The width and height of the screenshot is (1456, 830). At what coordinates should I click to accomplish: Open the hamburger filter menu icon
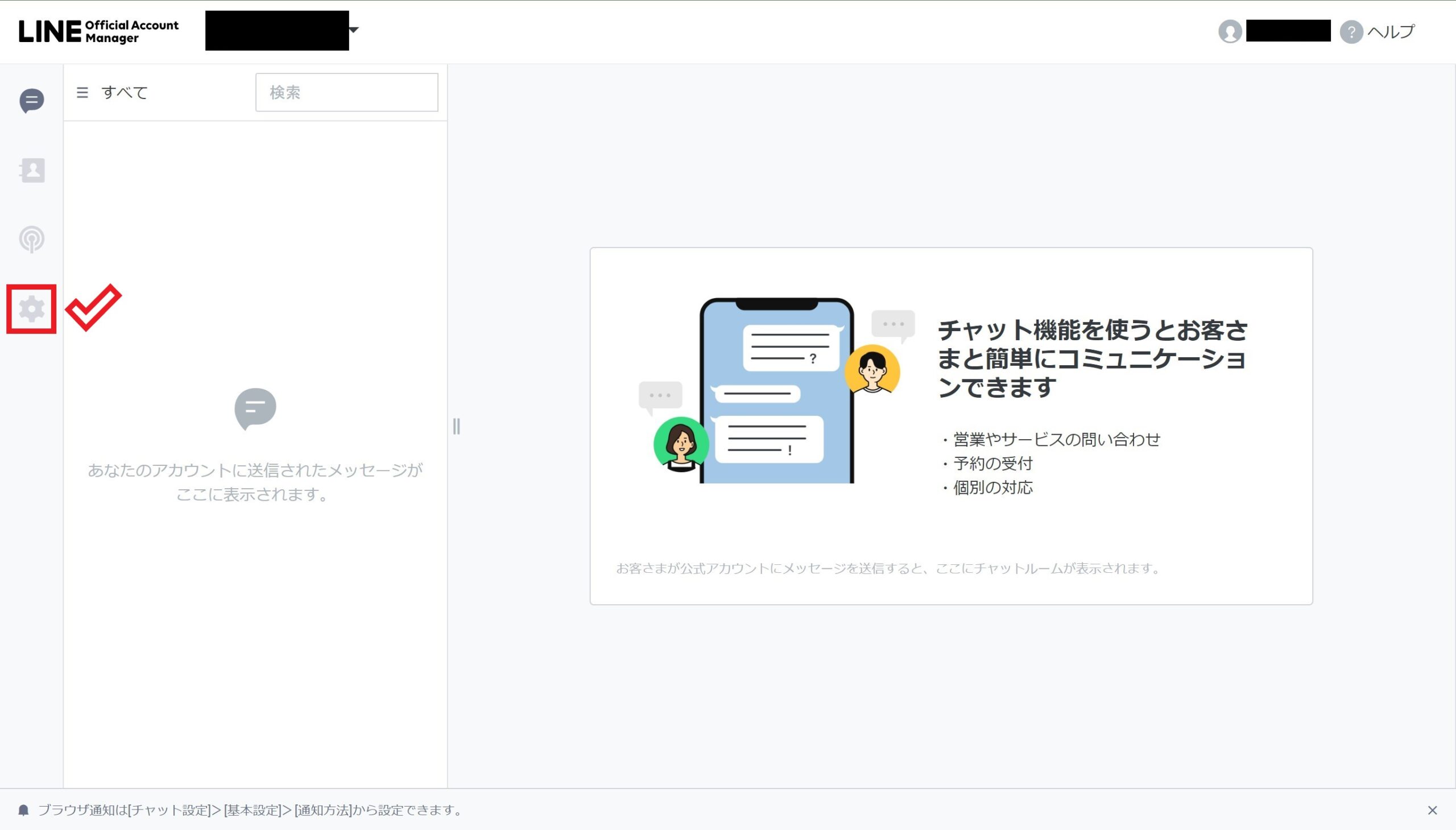[x=82, y=92]
